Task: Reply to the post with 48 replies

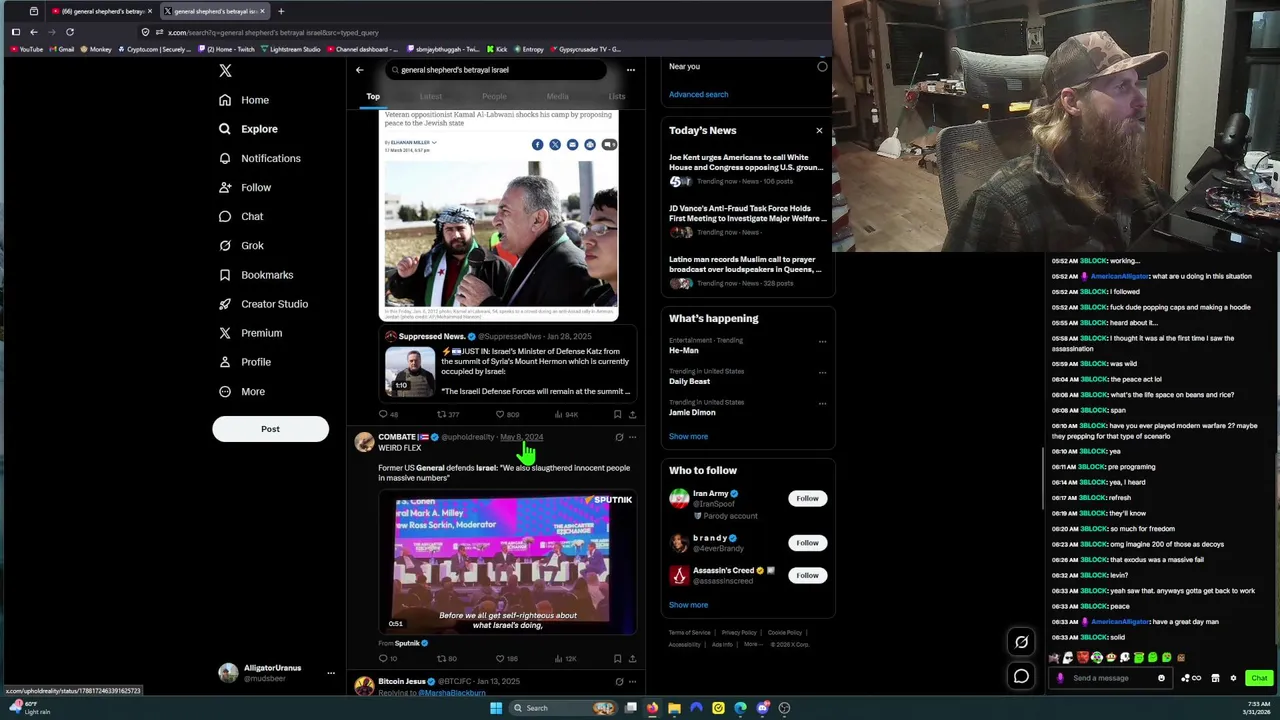Action: 388,414
